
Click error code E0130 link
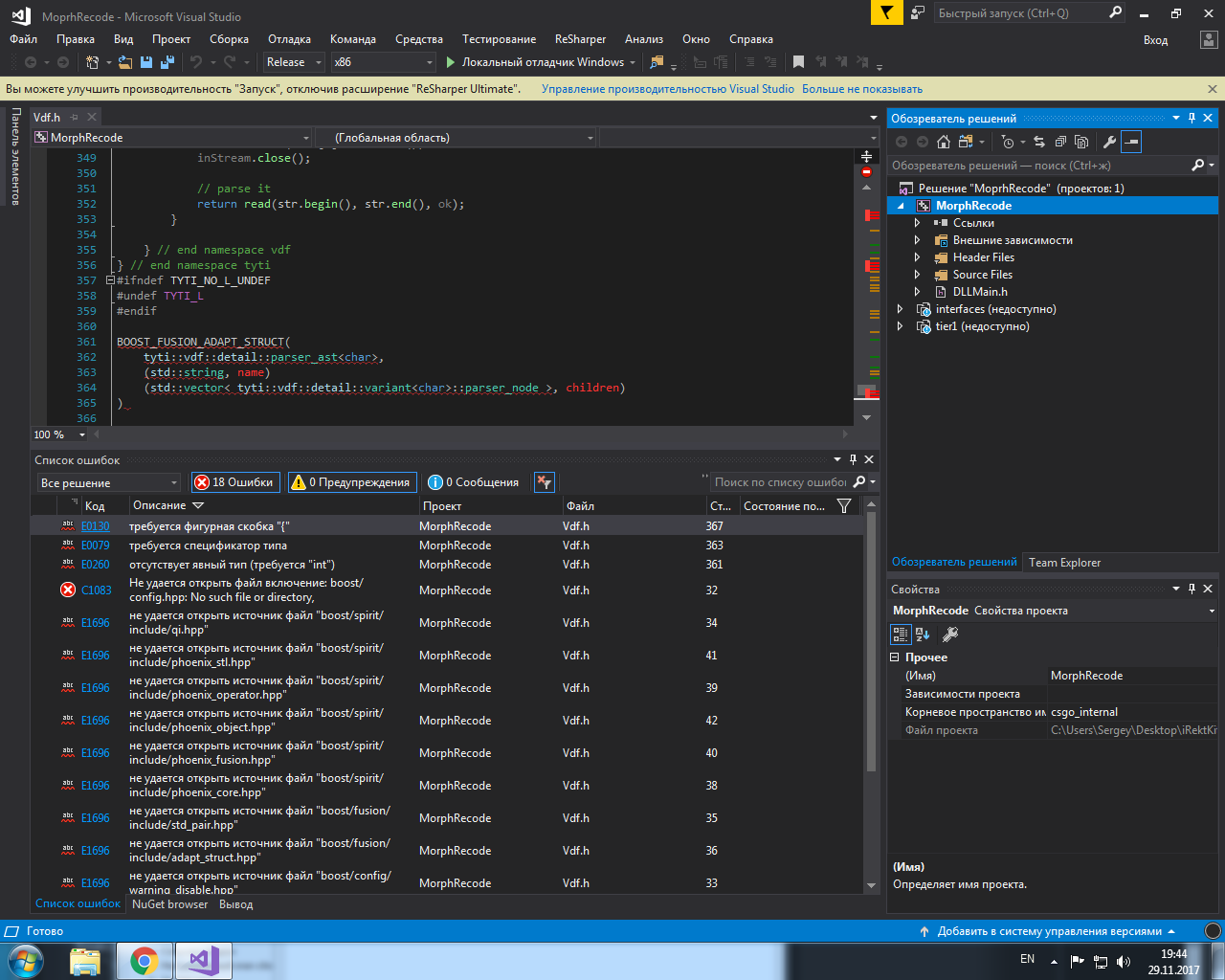click(x=95, y=526)
